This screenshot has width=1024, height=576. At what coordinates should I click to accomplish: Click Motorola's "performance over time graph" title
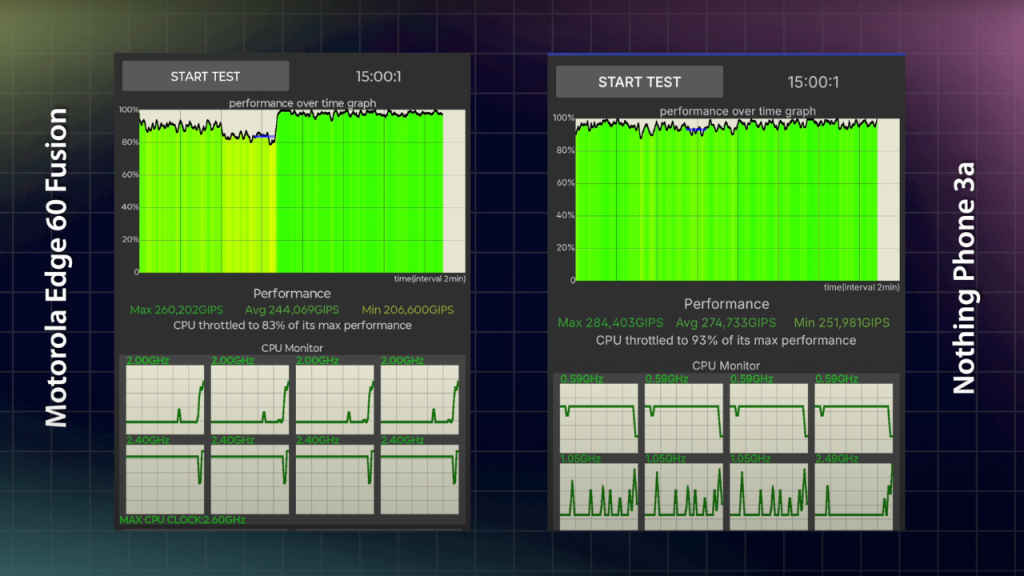302,103
